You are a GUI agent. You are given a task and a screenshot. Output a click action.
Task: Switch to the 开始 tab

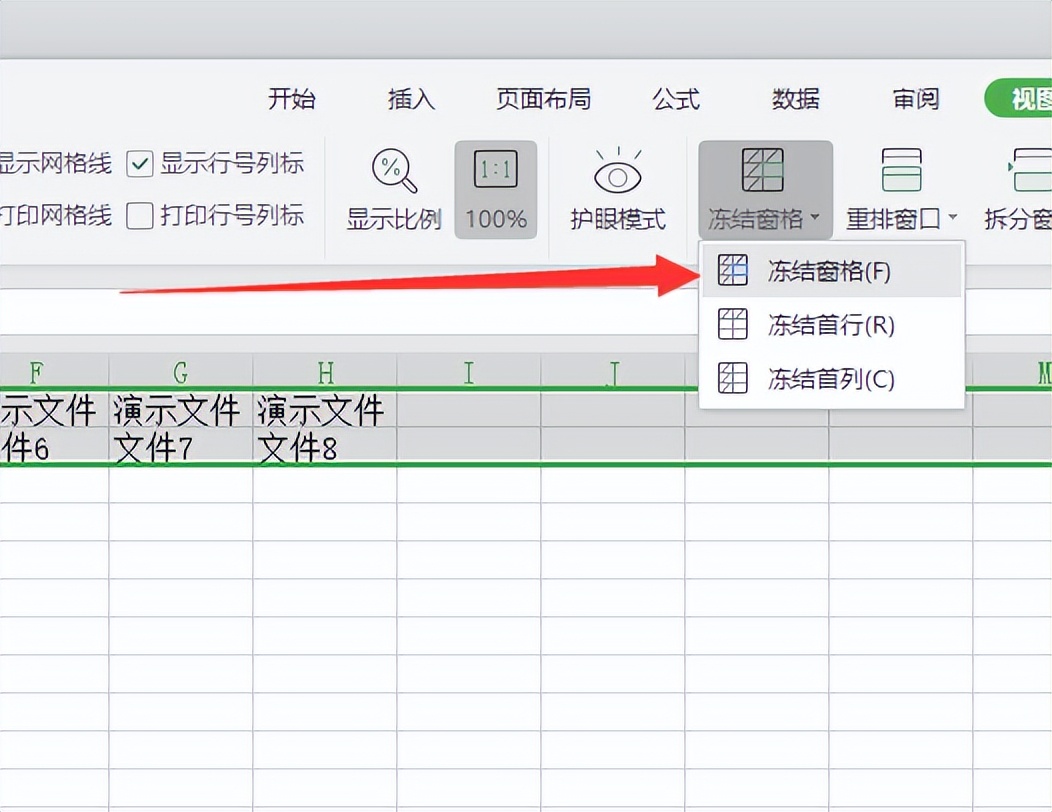tap(292, 99)
